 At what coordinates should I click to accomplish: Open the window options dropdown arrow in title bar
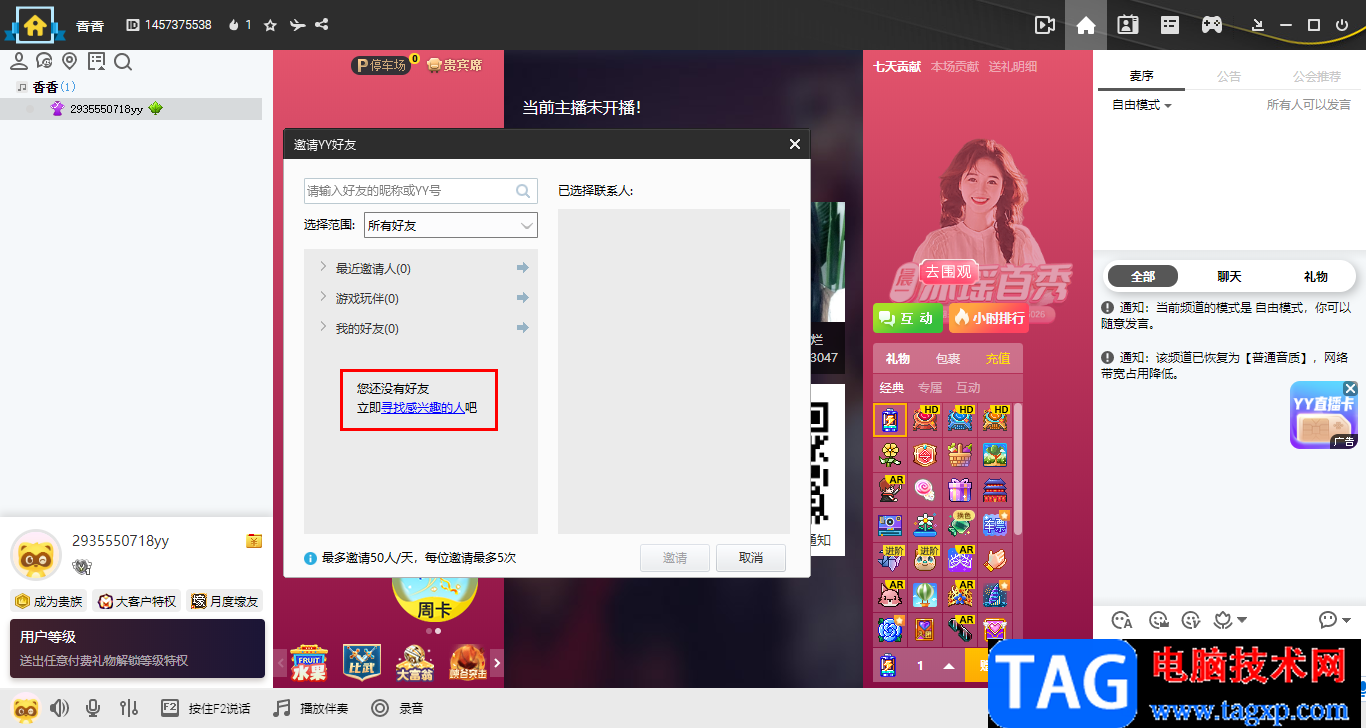tap(1258, 25)
